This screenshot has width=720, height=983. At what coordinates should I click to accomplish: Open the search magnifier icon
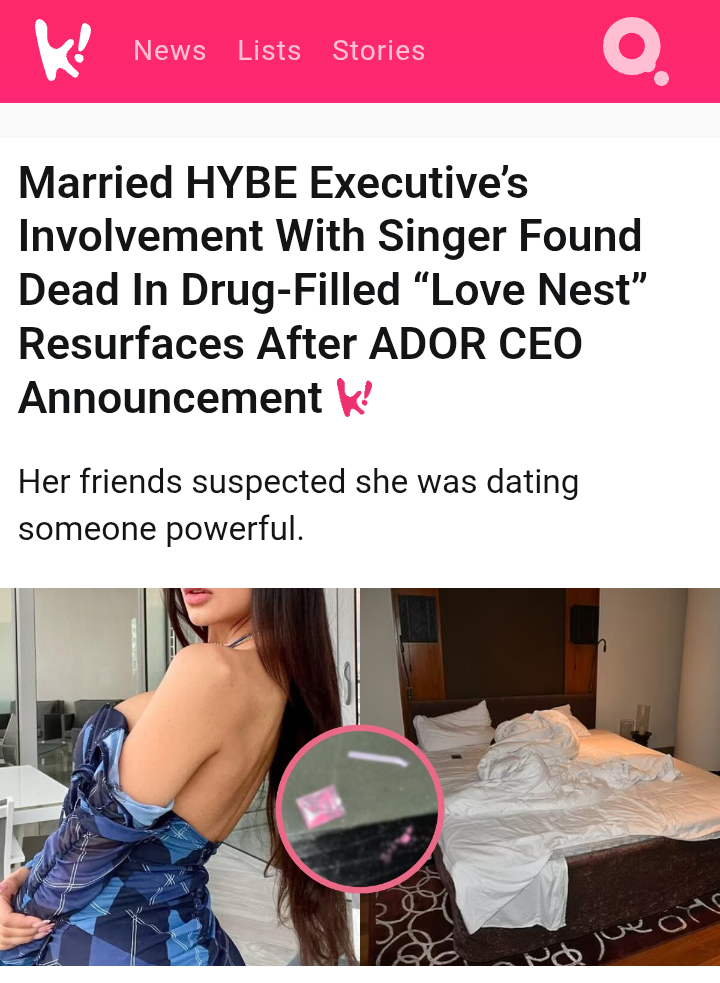(x=635, y=51)
